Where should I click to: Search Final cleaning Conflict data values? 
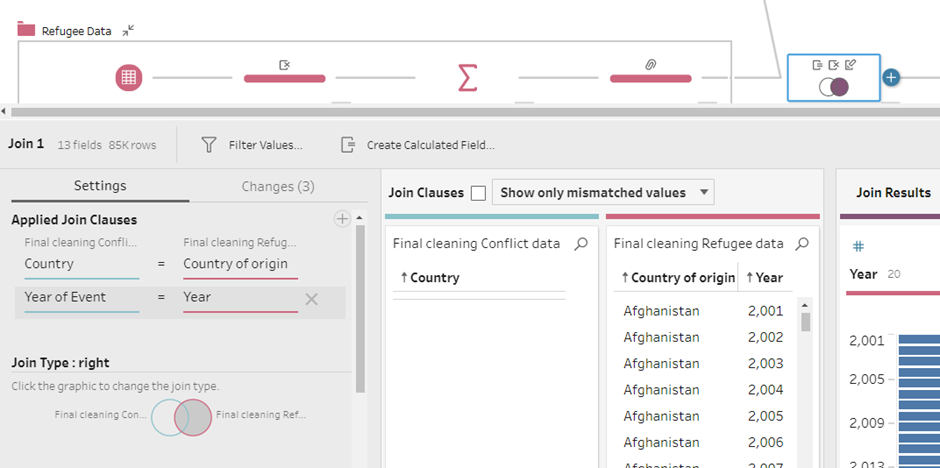click(x=581, y=243)
